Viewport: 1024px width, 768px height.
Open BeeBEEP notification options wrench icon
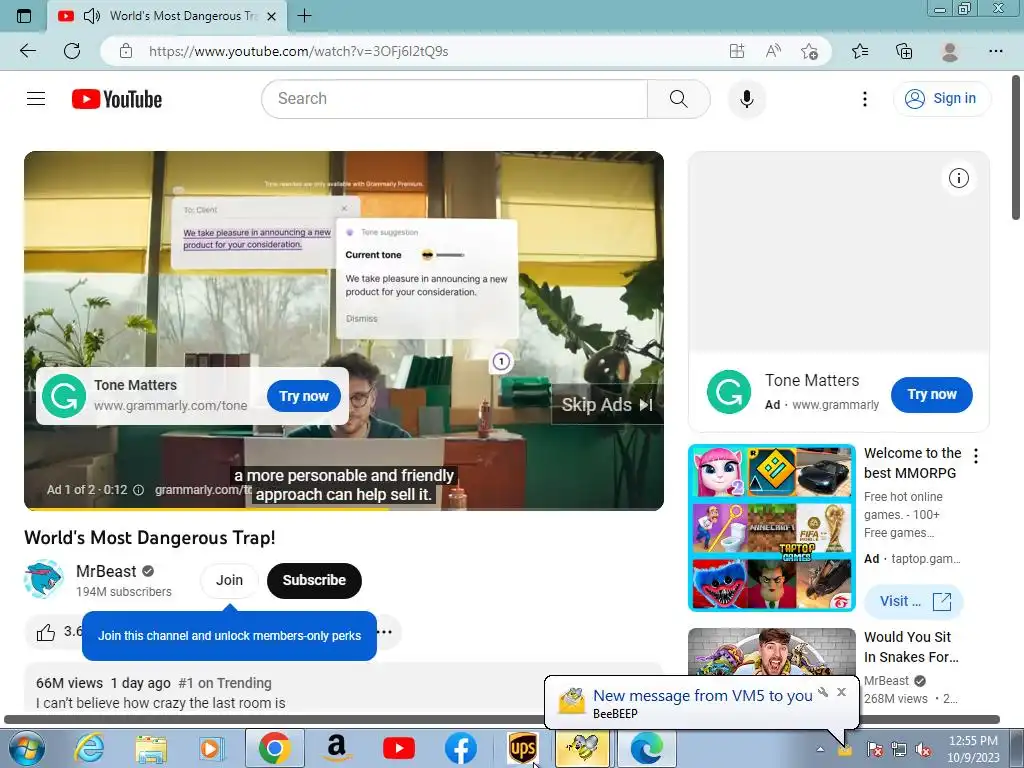pyautogui.click(x=823, y=692)
